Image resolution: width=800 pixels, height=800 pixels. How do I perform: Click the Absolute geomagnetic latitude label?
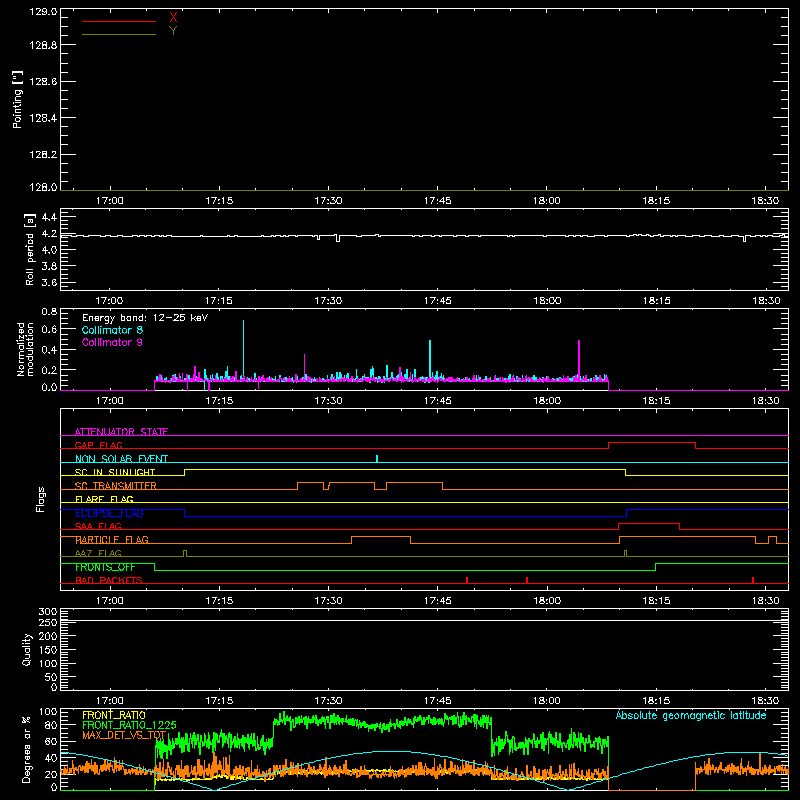[x=691, y=716]
